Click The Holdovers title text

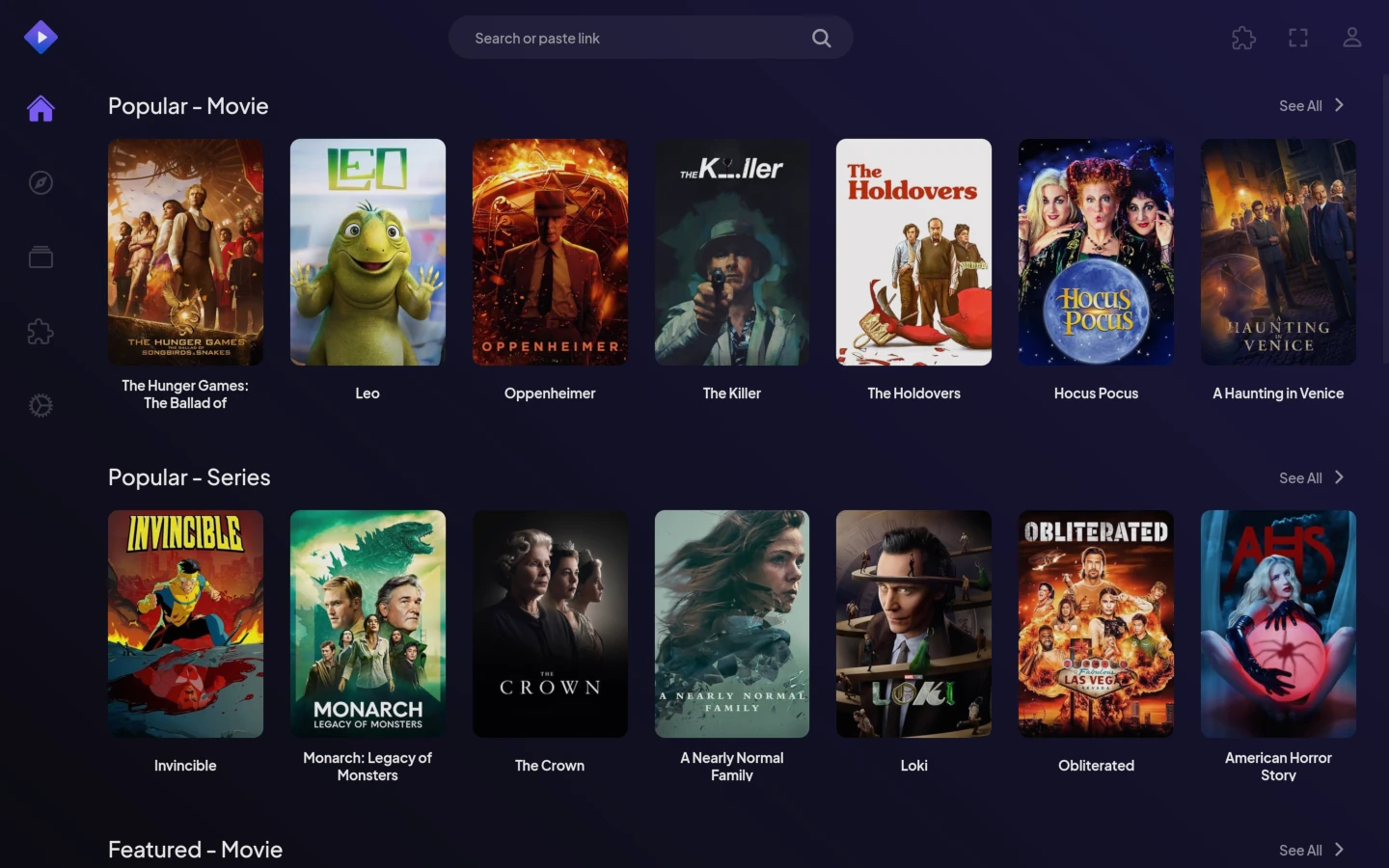913,393
